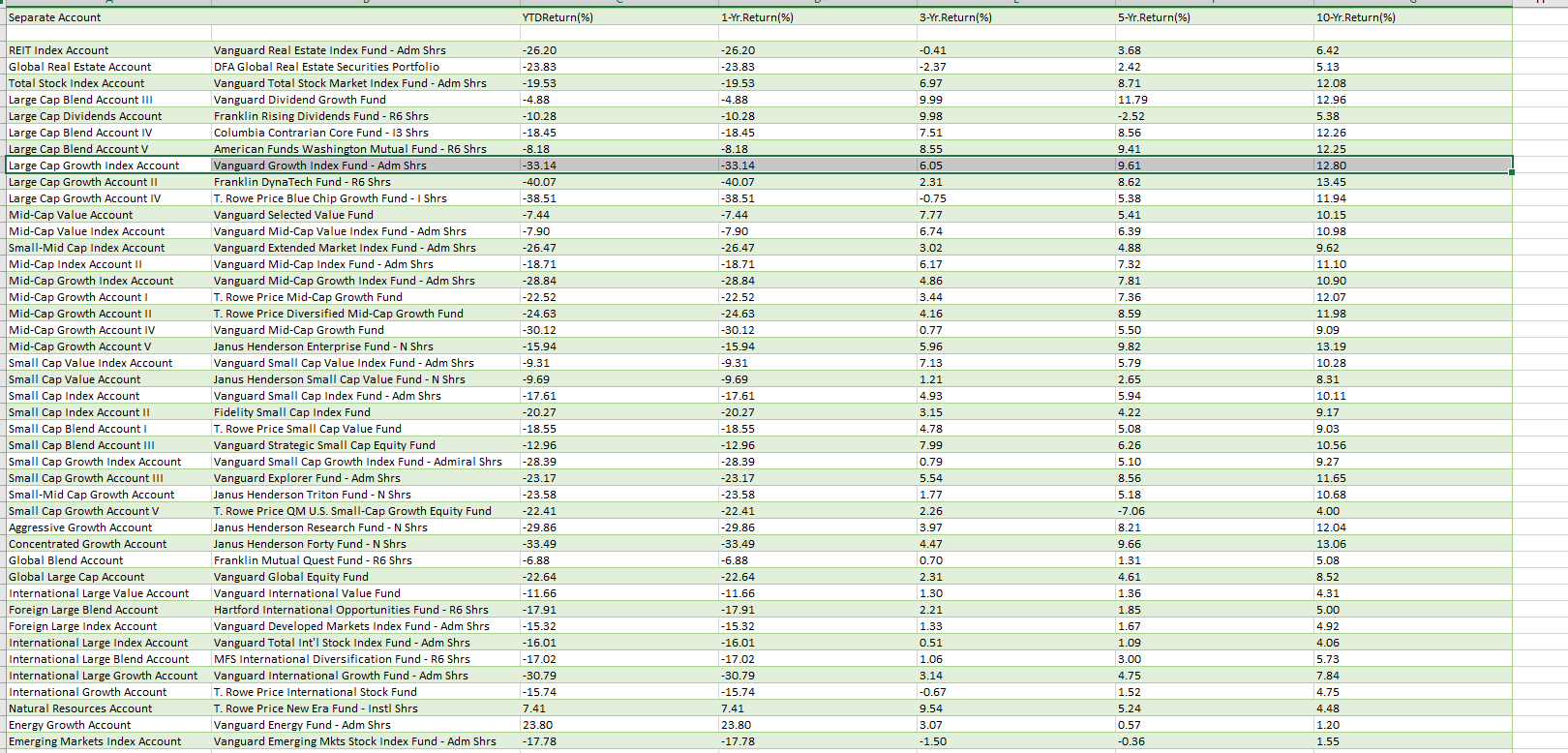Select the 'Global Real Estate Account' cell
Image resolution: width=1568 pixels, height=753 pixels.
108,67
